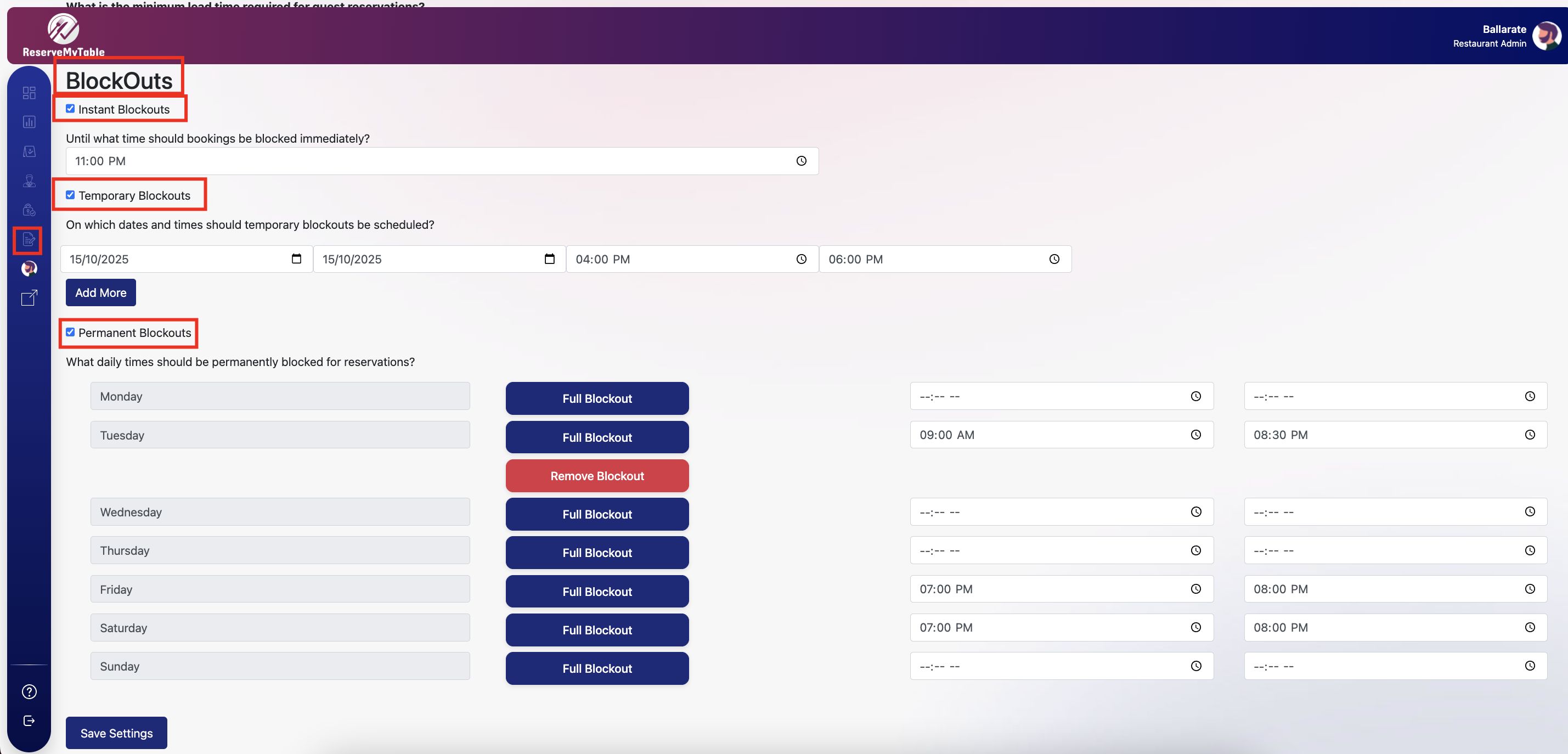Click Save Settings button
The height and width of the screenshot is (754, 1568).
click(116, 733)
